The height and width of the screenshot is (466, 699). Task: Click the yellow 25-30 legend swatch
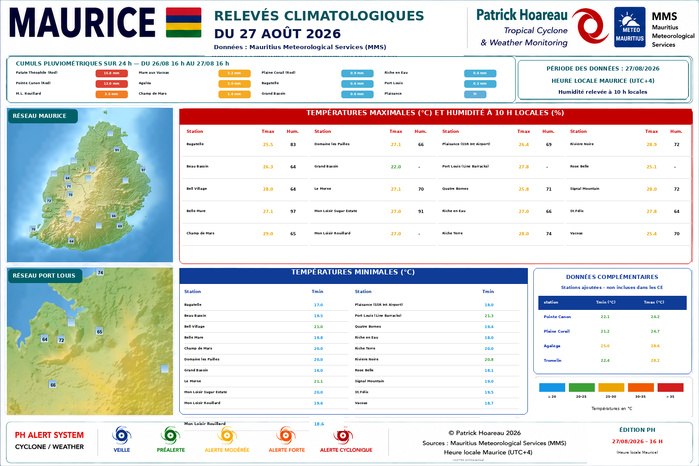coord(611,388)
